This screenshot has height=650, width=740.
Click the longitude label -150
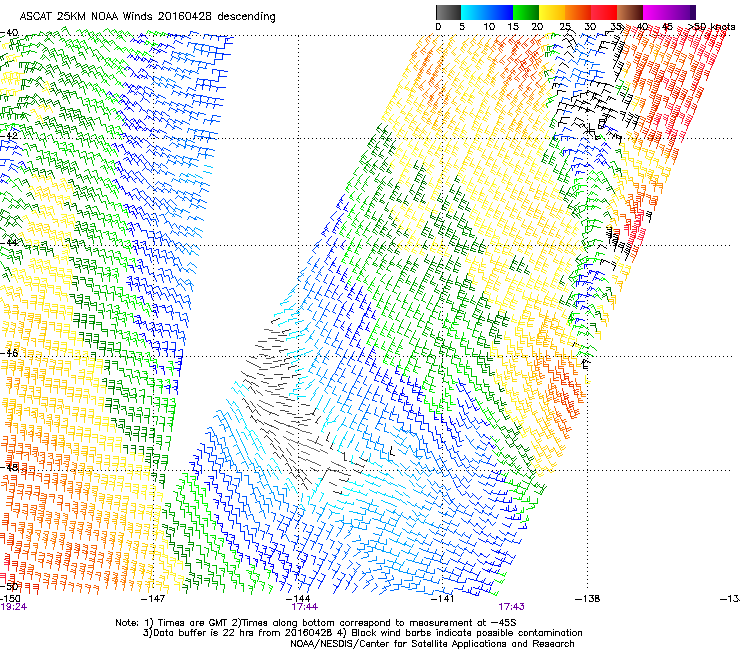point(10,599)
